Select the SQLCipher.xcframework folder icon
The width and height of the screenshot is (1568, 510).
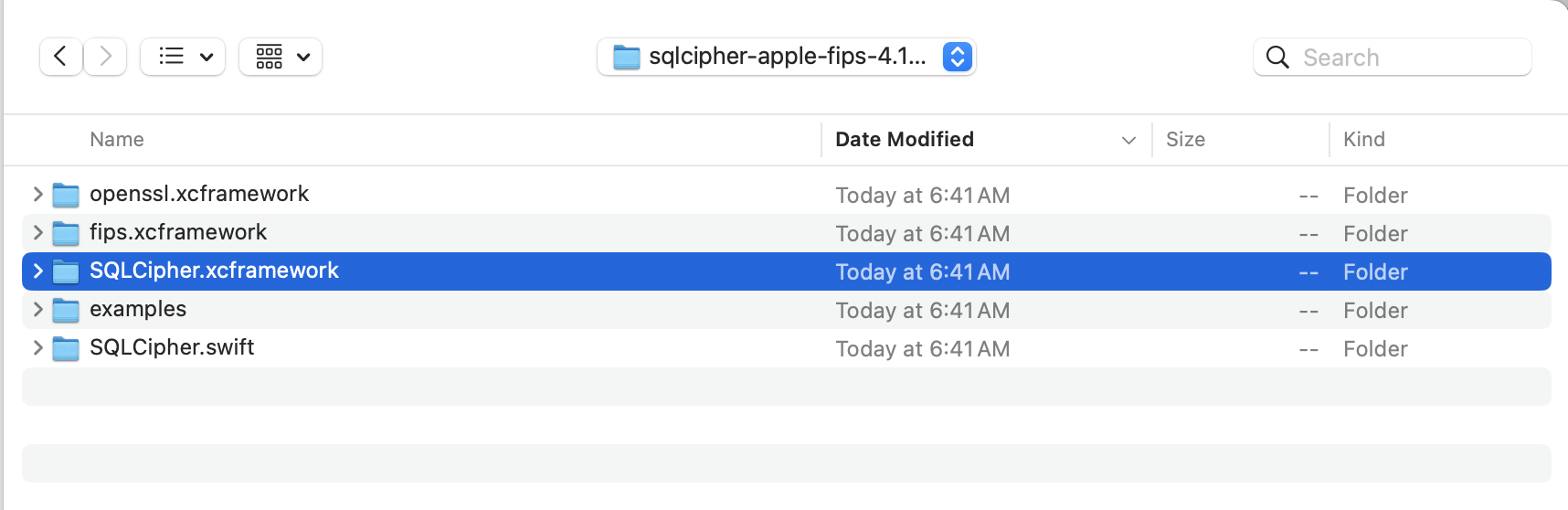point(66,271)
